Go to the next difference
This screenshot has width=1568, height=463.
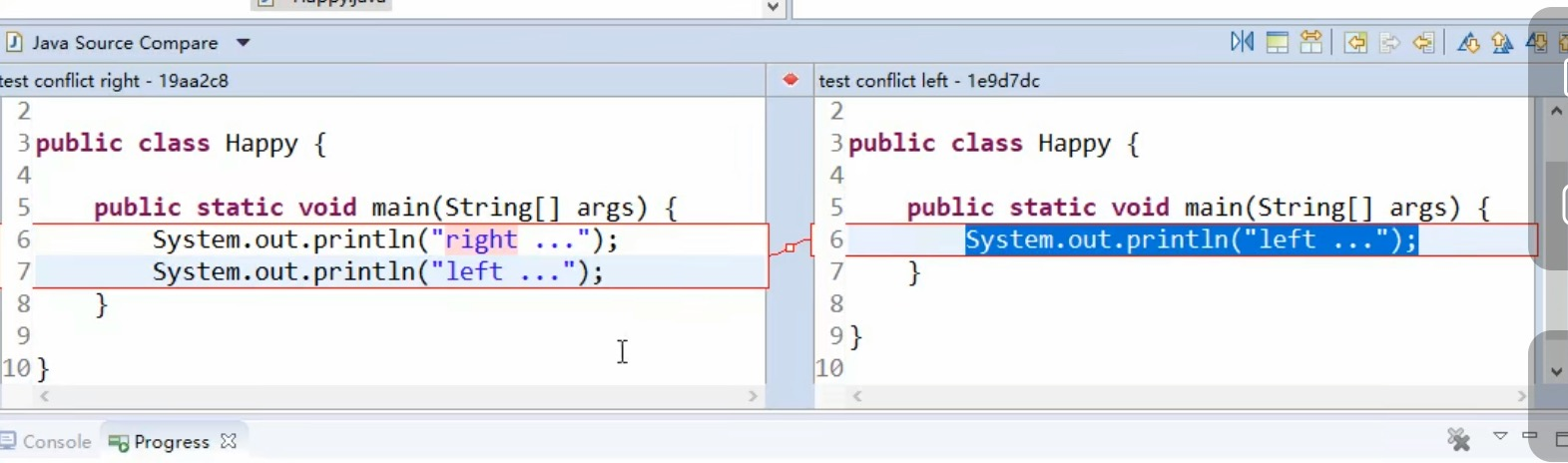tap(1468, 42)
